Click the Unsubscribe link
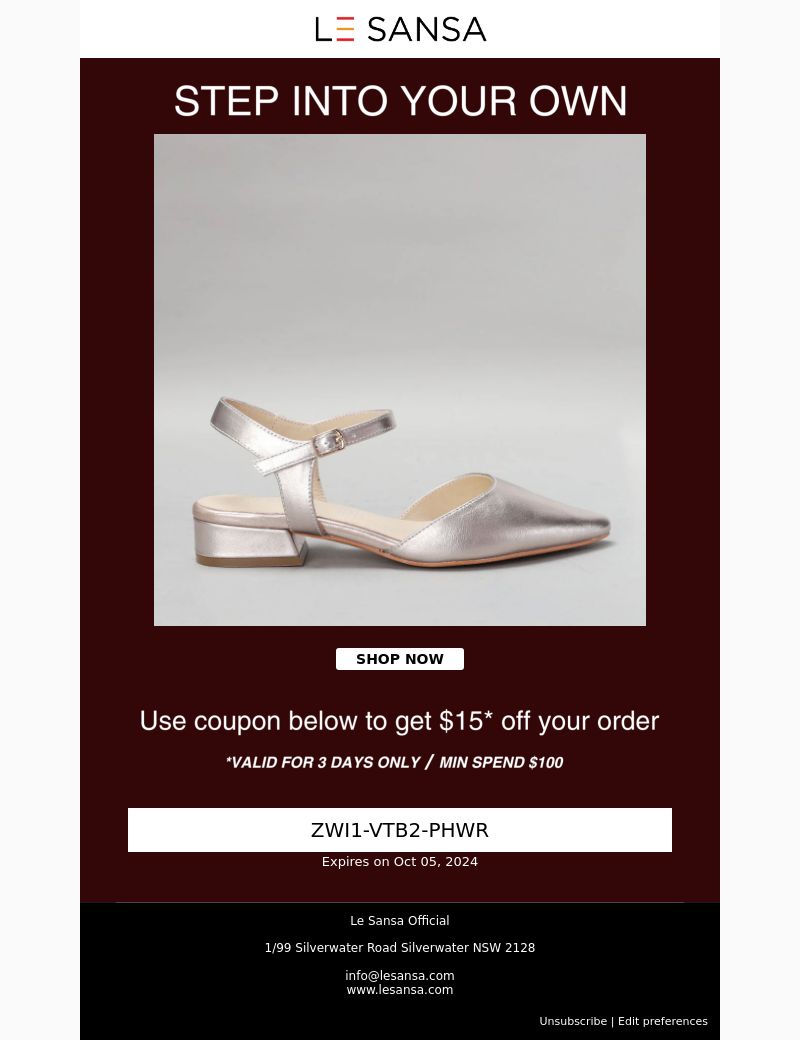Viewport: 800px width, 1040px height. click(573, 1021)
